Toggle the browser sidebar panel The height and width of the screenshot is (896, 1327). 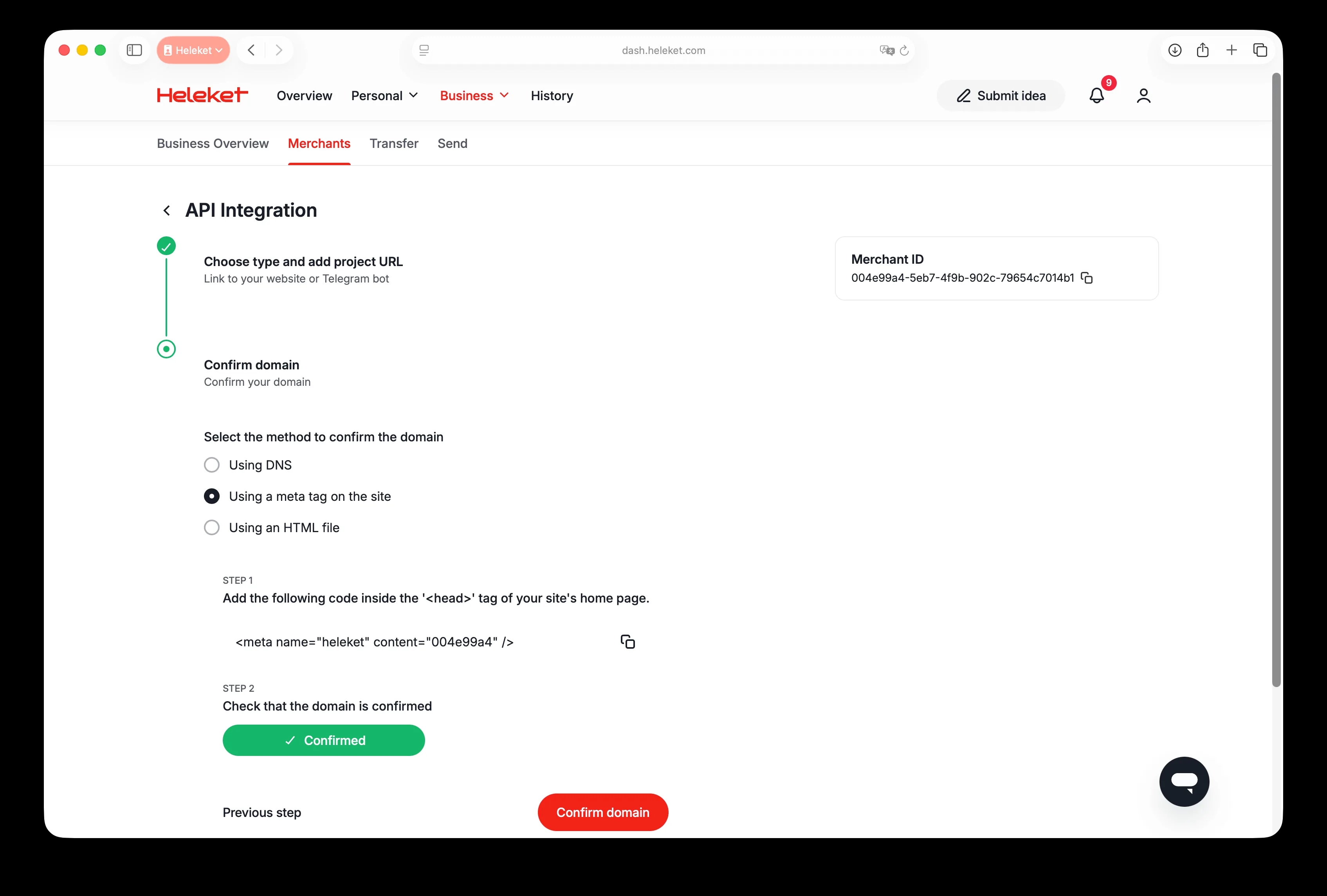134,50
